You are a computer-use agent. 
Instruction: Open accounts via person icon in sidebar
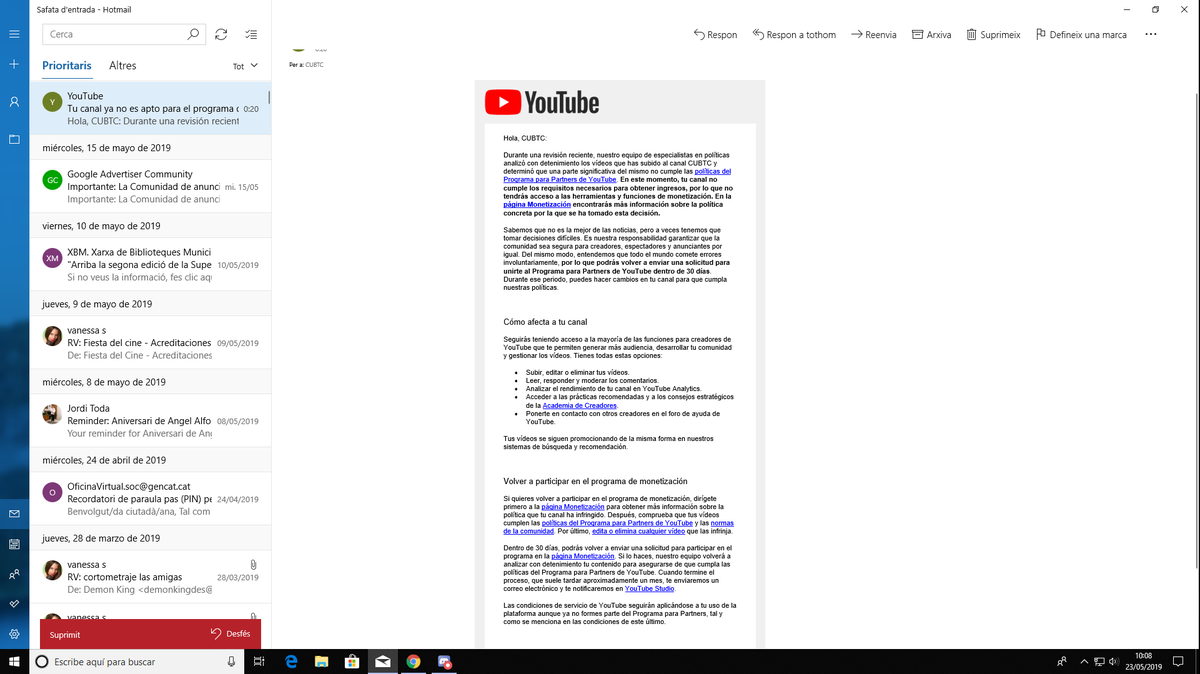click(x=14, y=102)
